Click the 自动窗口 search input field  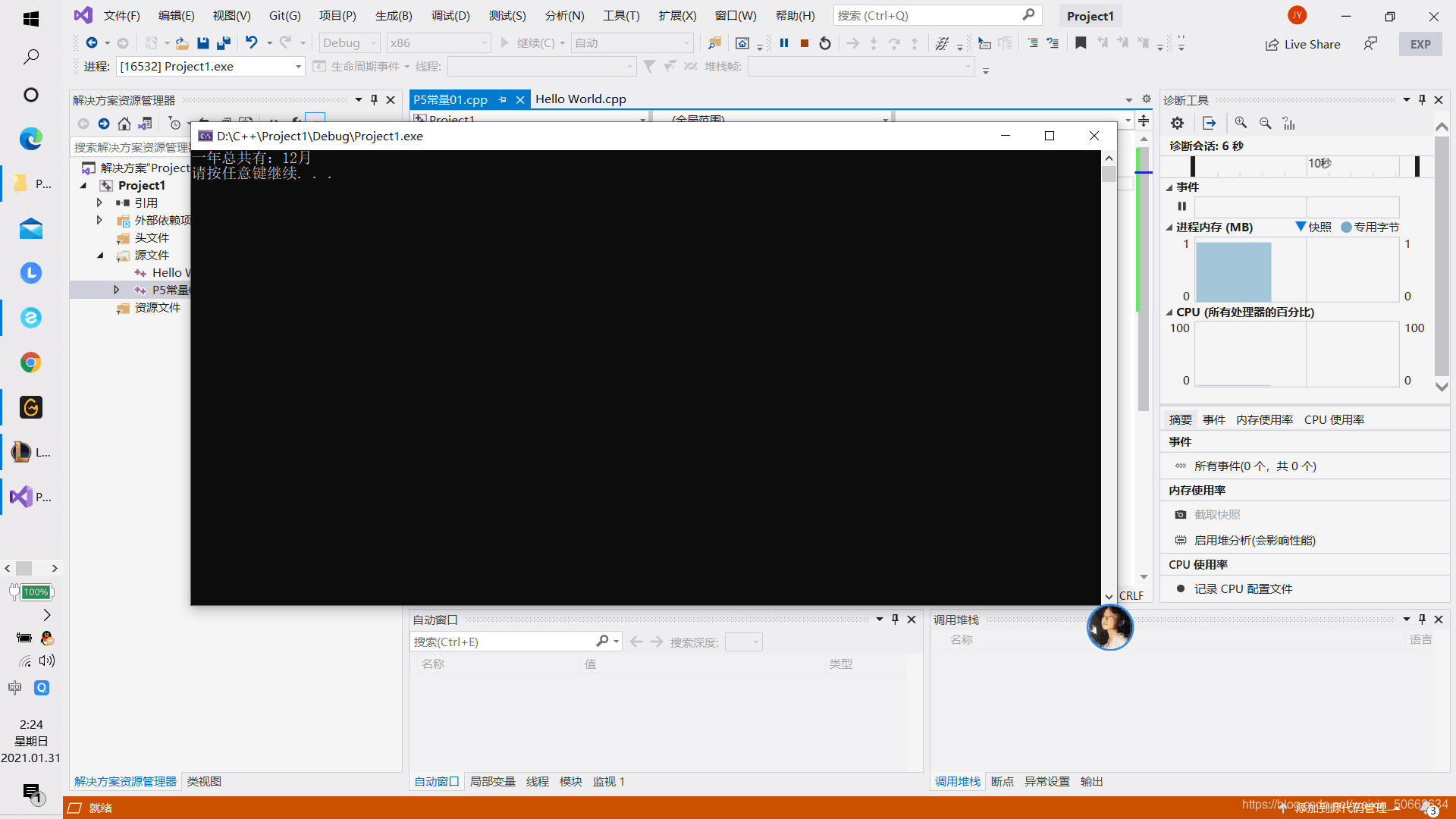point(500,641)
